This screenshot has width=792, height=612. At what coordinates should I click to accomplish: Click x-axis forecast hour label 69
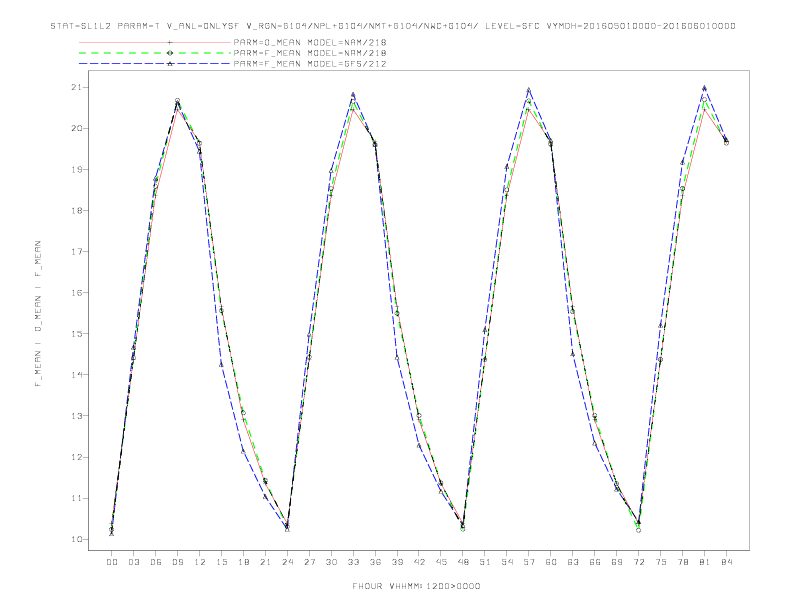tap(617, 562)
